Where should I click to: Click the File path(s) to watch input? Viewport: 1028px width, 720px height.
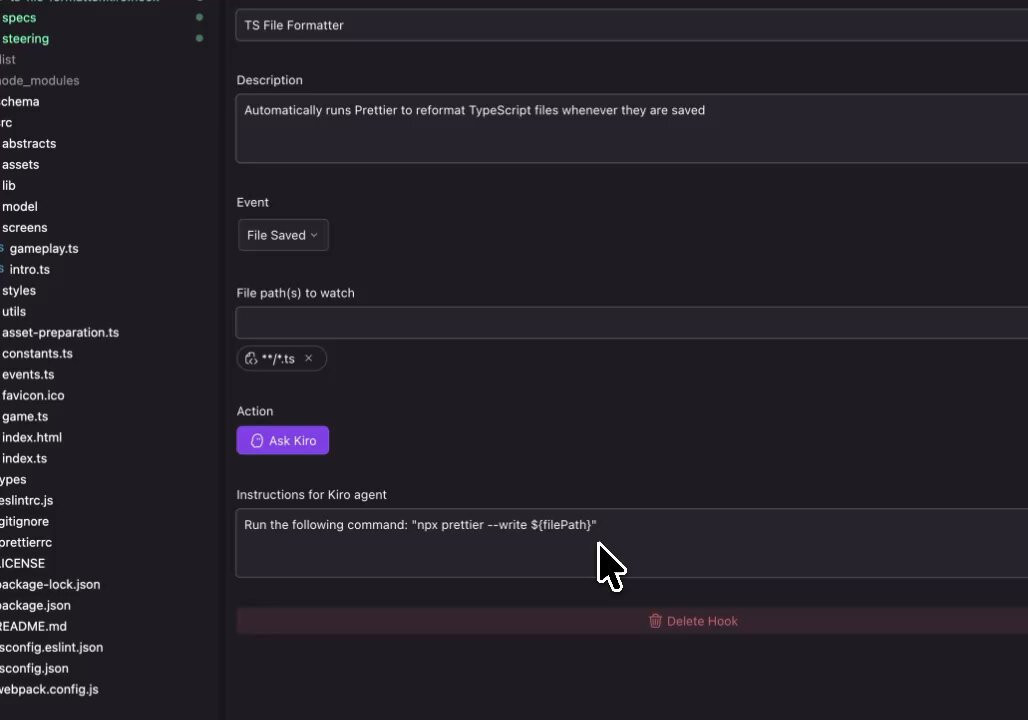[631, 322]
